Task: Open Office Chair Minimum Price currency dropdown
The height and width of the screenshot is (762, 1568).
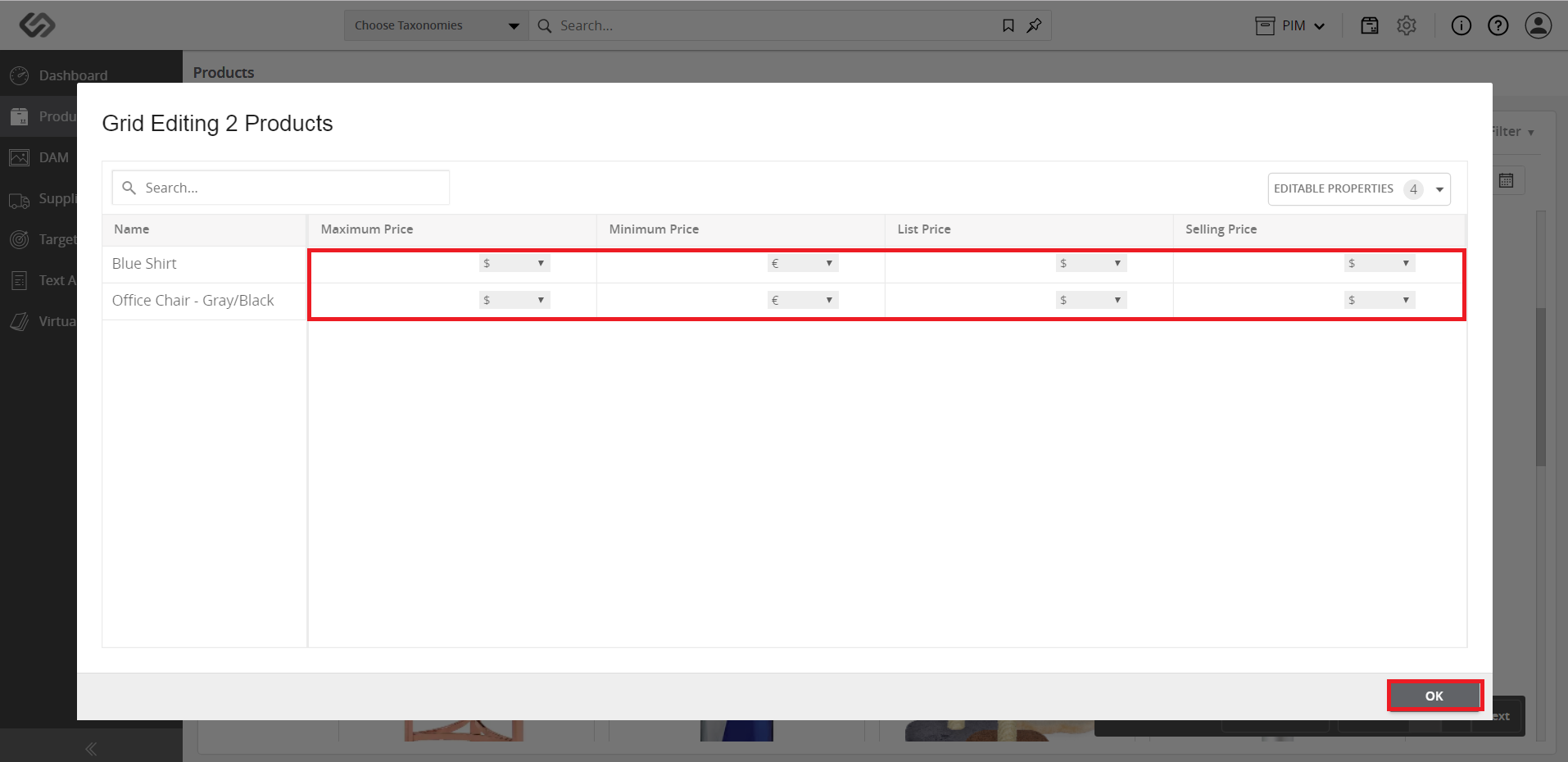Action: (x=802, y=300)
